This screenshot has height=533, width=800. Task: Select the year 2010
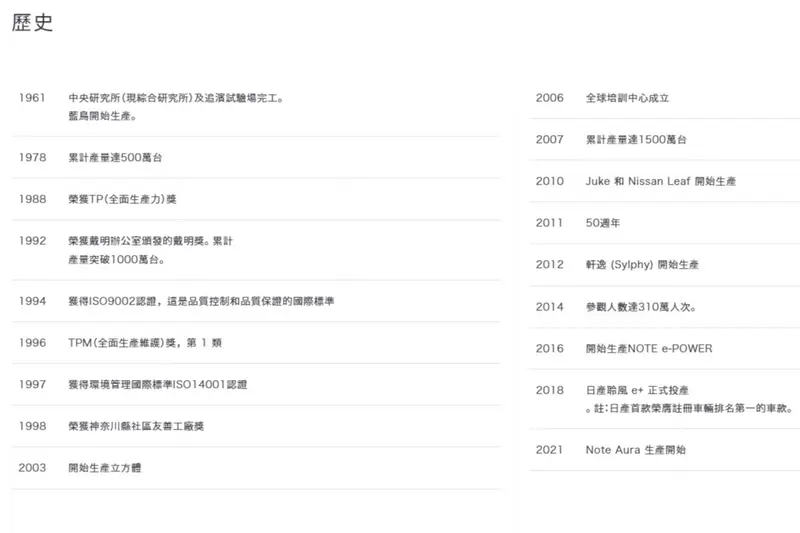tap(549, 181)
